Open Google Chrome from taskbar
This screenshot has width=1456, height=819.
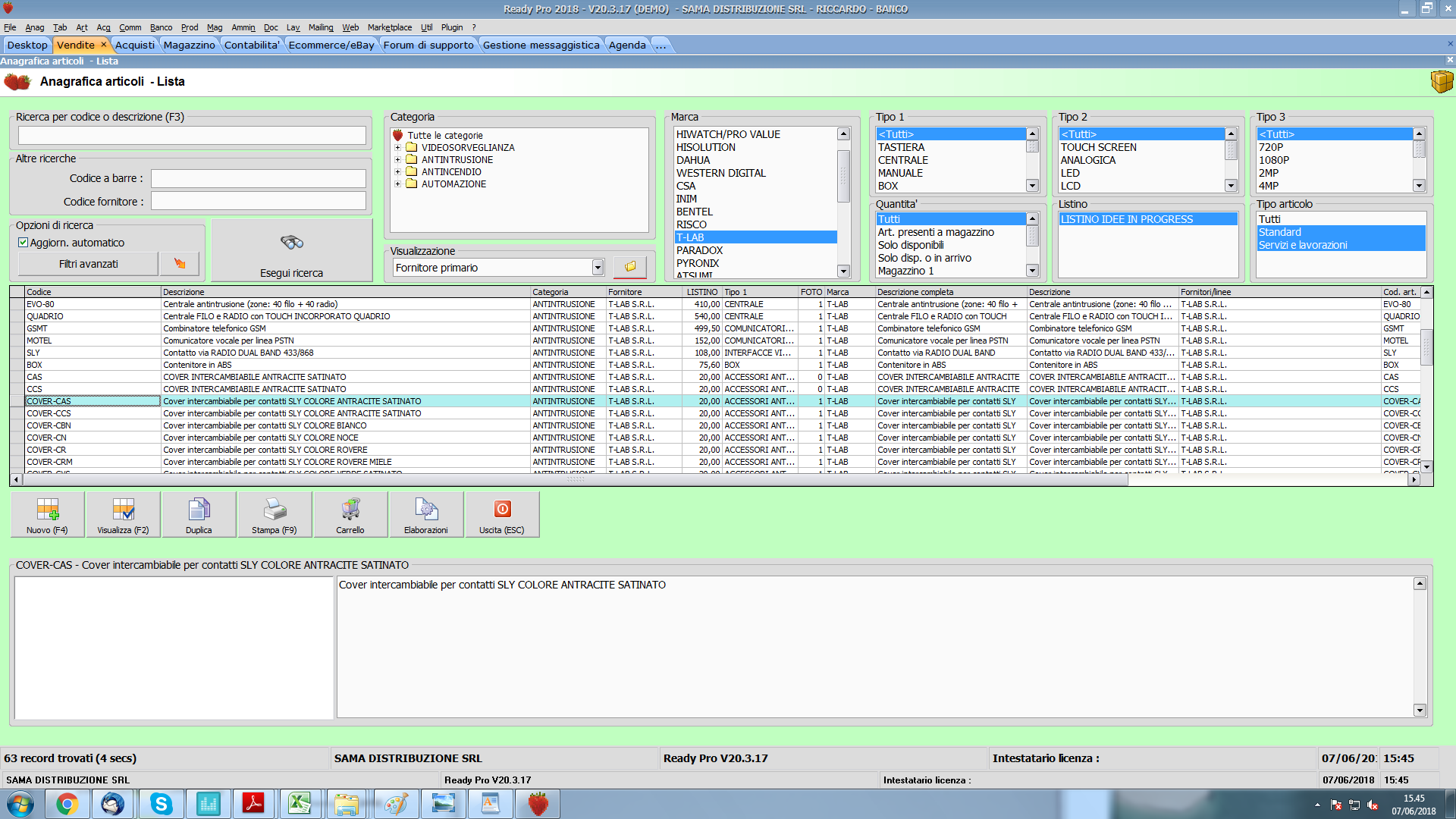tap(67, 804)
